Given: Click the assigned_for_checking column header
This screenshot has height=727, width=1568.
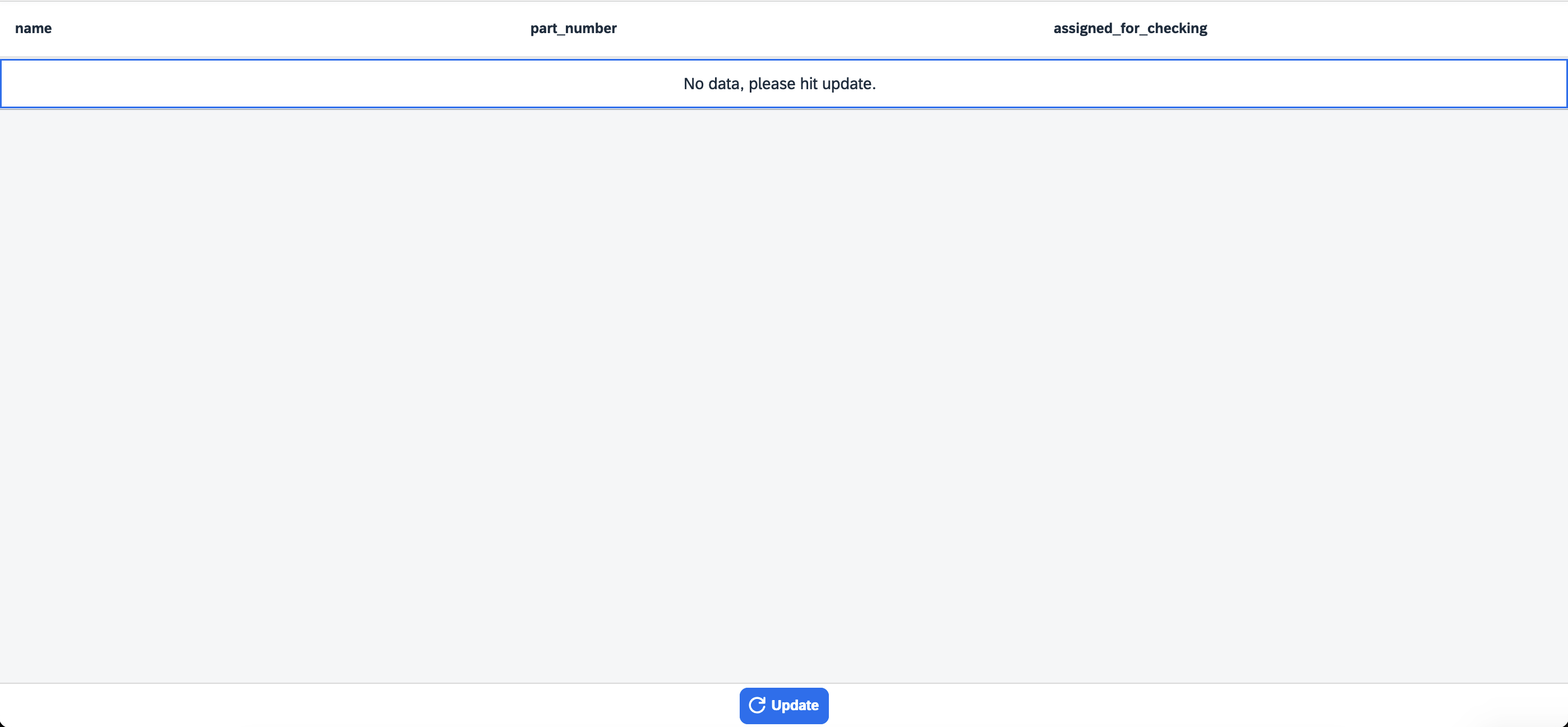Looking at the screenshot, I should click(1131, 28).
